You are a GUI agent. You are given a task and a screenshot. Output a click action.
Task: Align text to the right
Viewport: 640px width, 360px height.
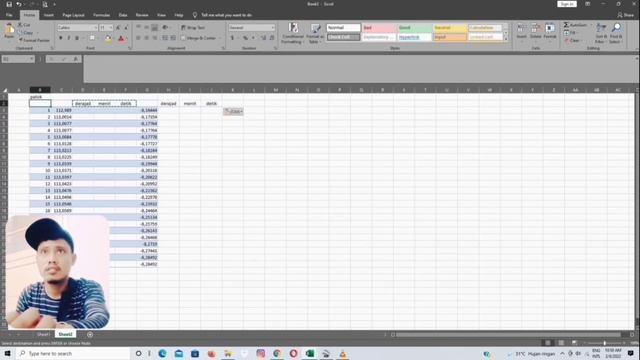tap(155, 38)
